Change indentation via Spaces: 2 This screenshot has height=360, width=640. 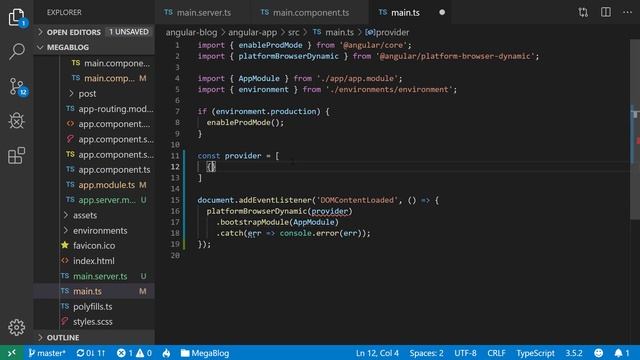426,353
